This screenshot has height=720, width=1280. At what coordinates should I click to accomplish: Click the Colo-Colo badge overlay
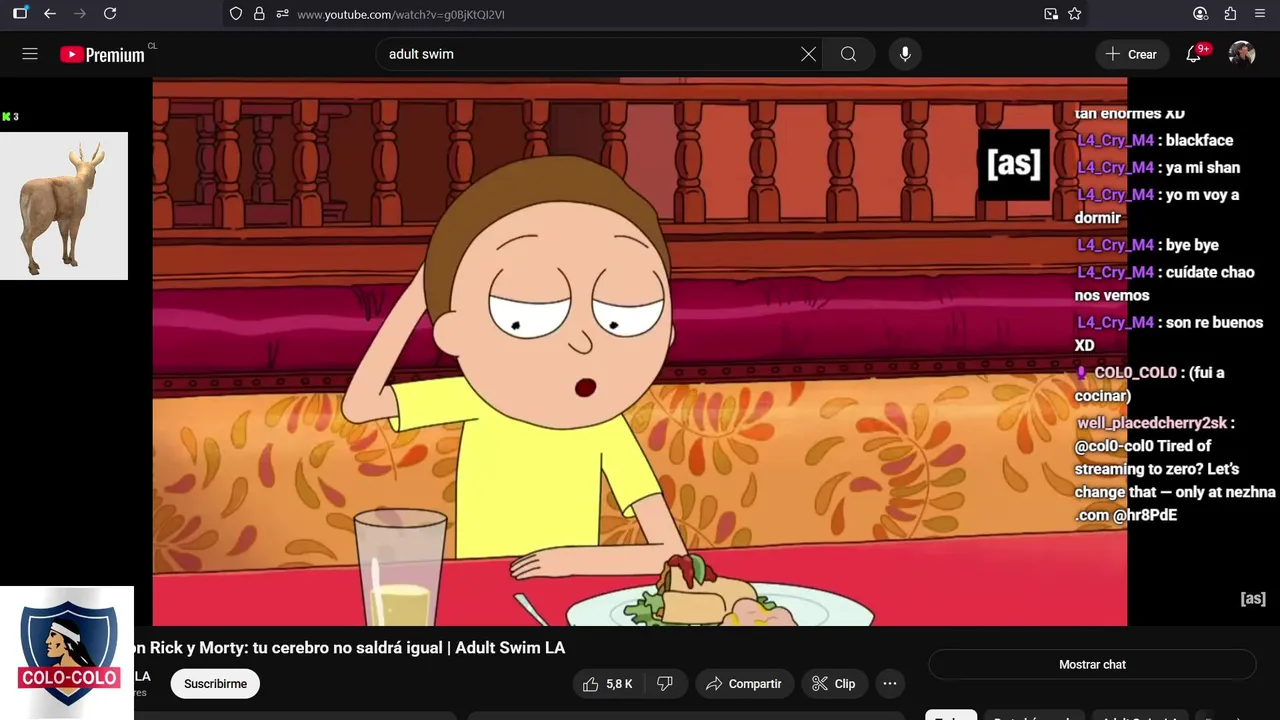67,652
